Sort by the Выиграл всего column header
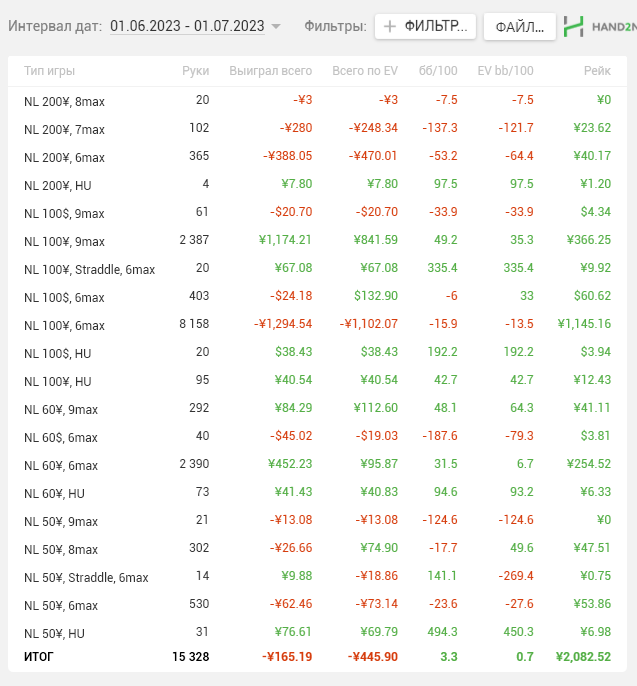The width and height of the screenshot is (637, 686). coord(270,71)
